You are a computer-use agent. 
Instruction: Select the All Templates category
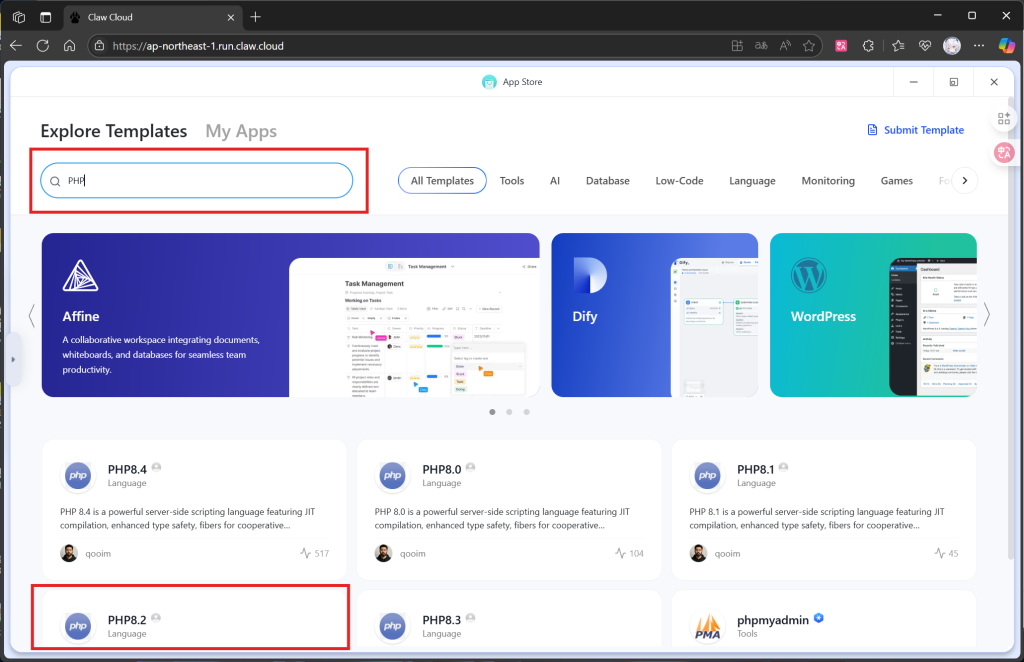(442, 181)
